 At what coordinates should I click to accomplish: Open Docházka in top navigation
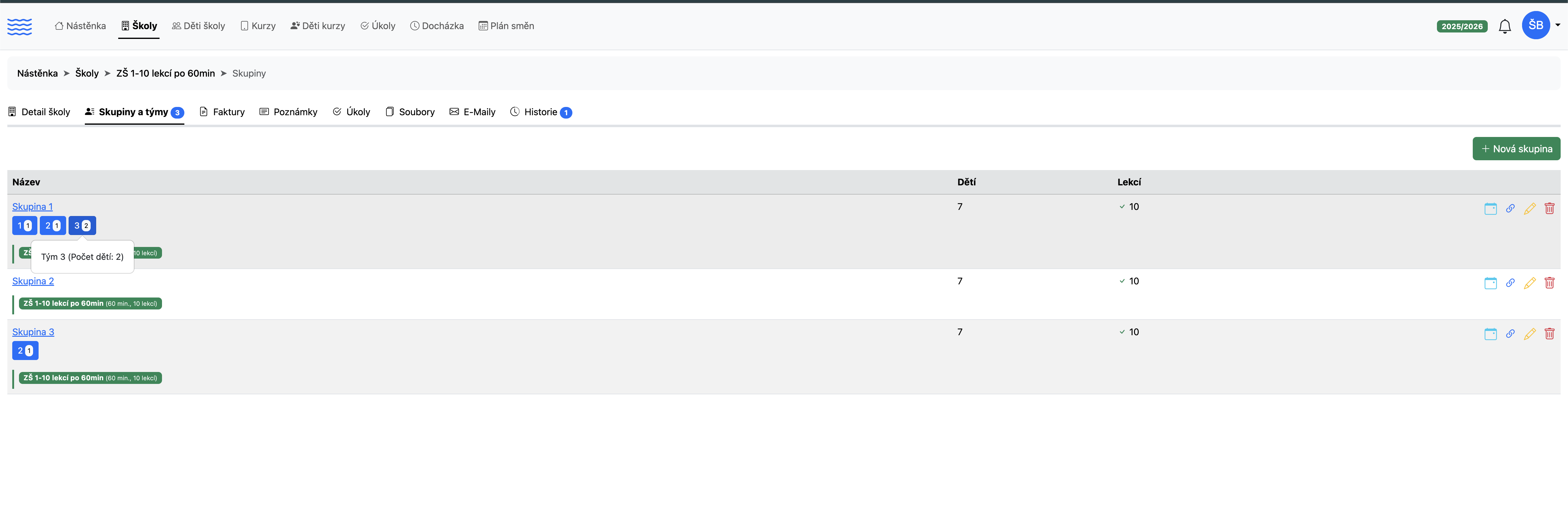[436, 26]
